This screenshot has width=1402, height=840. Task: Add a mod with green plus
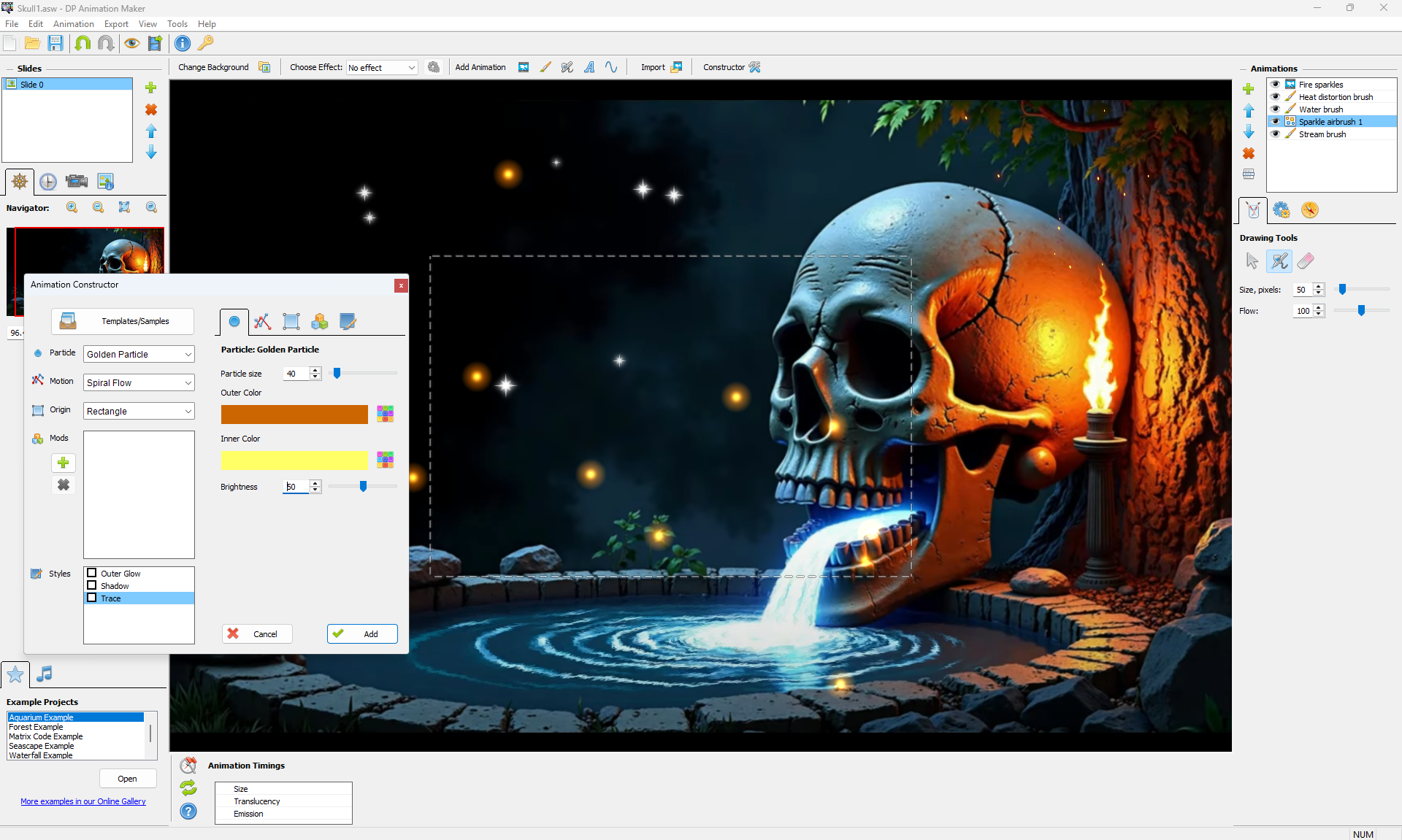(x=64, y=463)
